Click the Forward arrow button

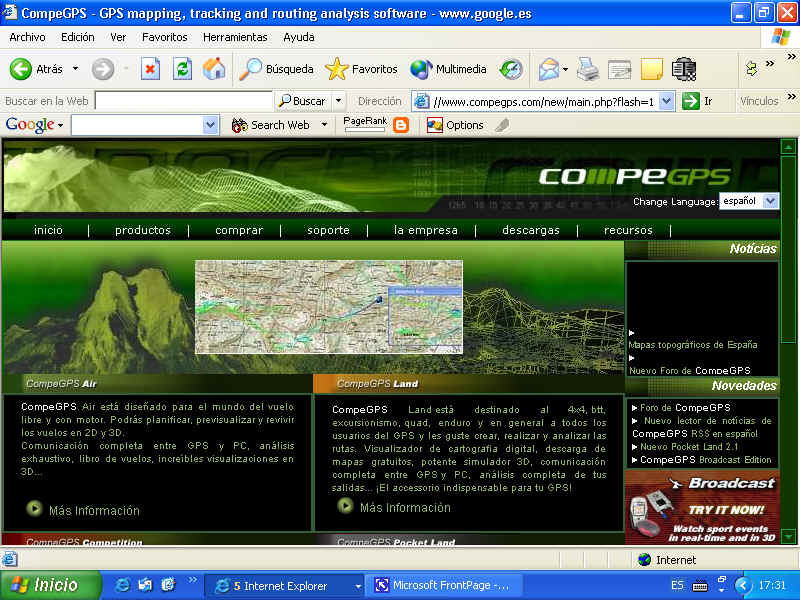[103, 69]
